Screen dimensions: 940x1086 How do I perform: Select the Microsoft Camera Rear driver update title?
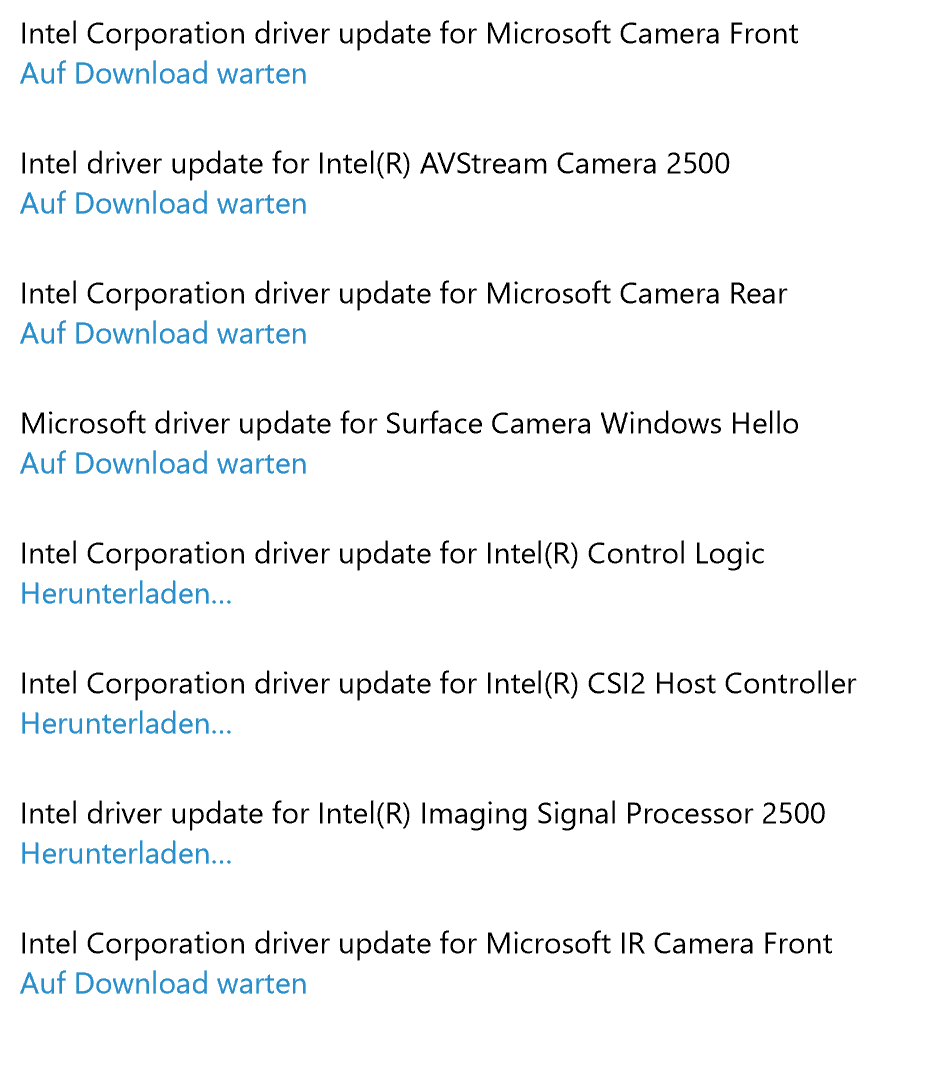pyautogui.click(x=404, y=294)
